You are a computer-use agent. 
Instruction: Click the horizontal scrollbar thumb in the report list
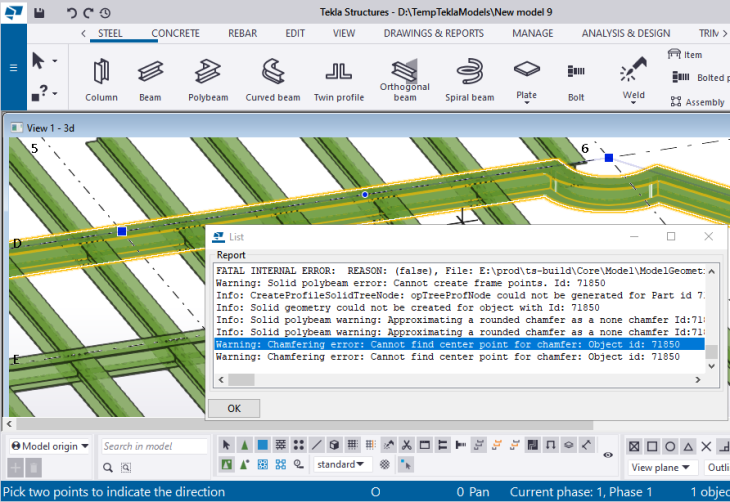pyautogui.click(x=241, y=380)
